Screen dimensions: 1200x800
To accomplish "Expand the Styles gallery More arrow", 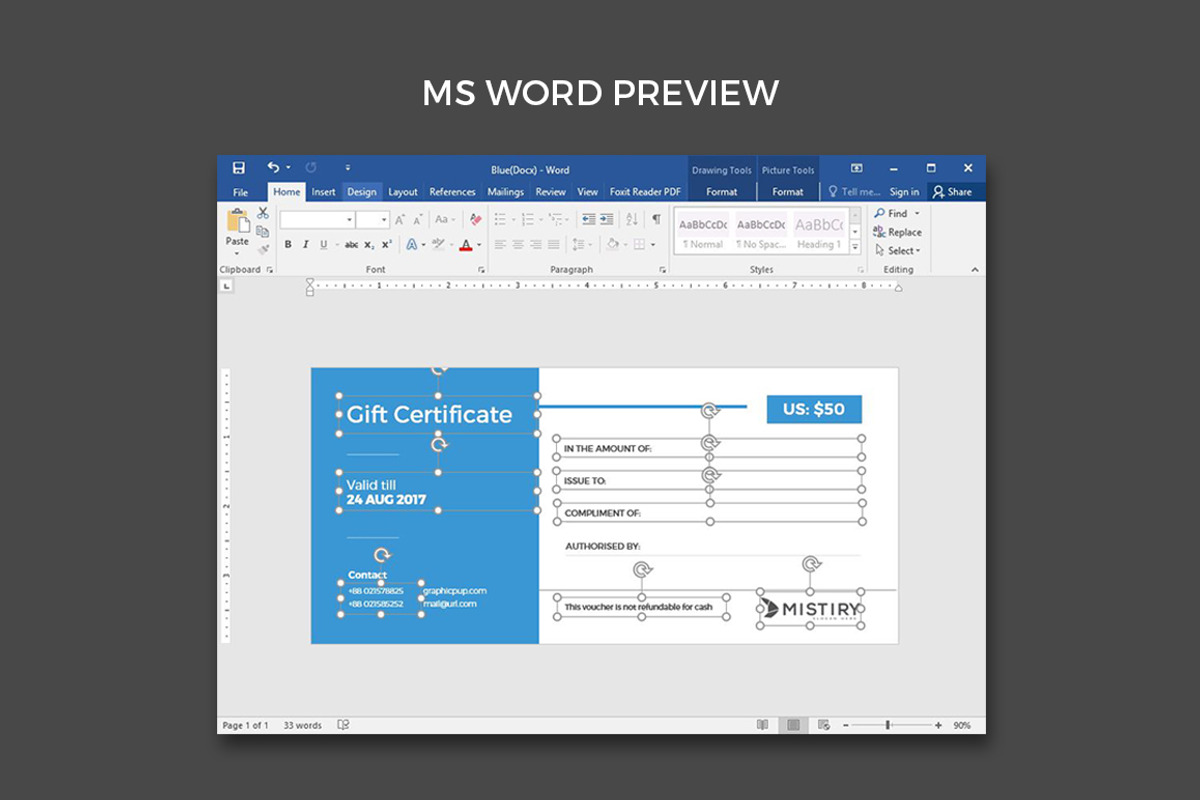I will [x=855, y=245].
